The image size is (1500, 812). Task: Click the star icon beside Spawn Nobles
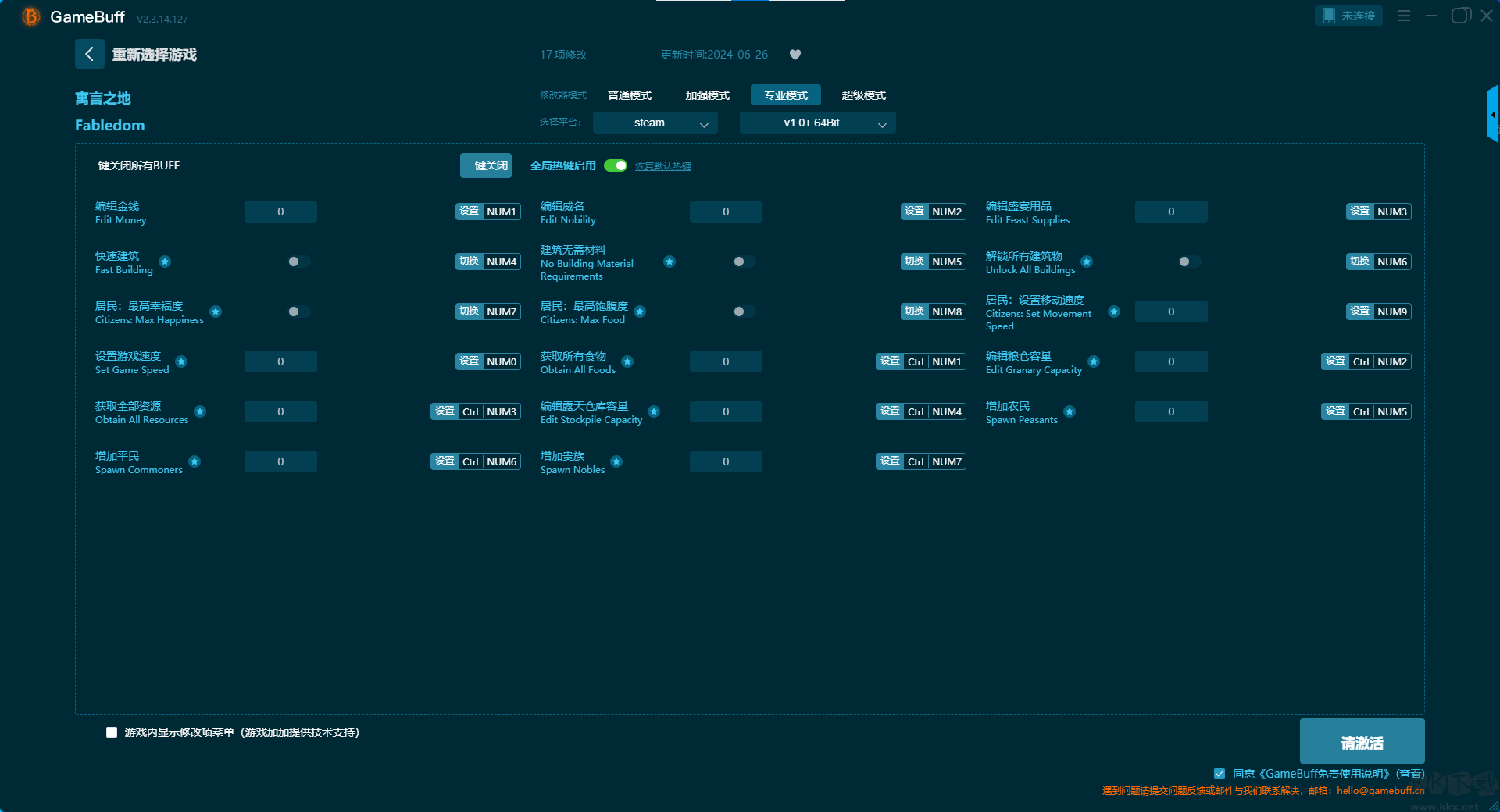pyautogui.click(x=616, y=461)
